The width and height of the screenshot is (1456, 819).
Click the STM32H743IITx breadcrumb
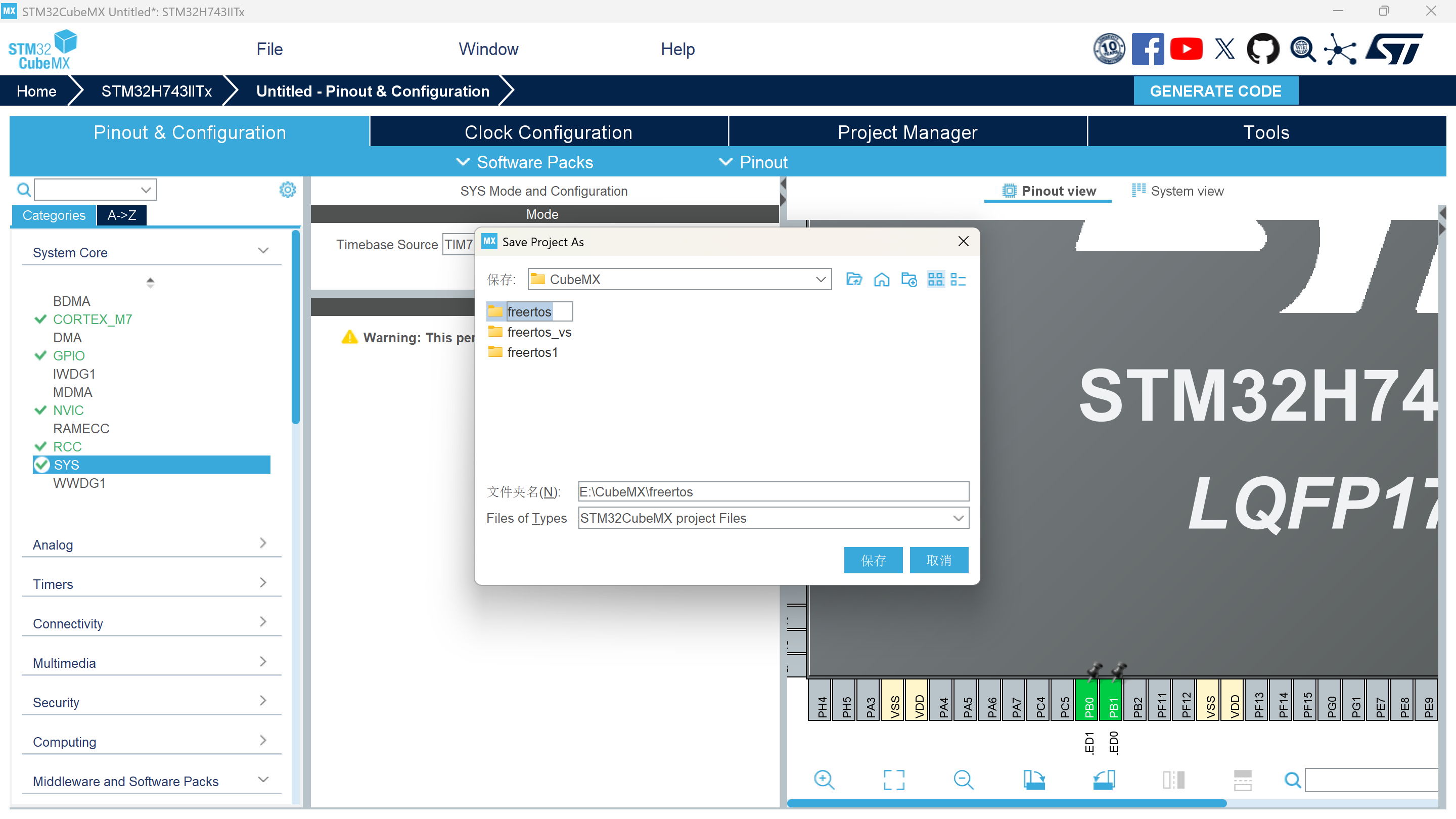point(157,91)
